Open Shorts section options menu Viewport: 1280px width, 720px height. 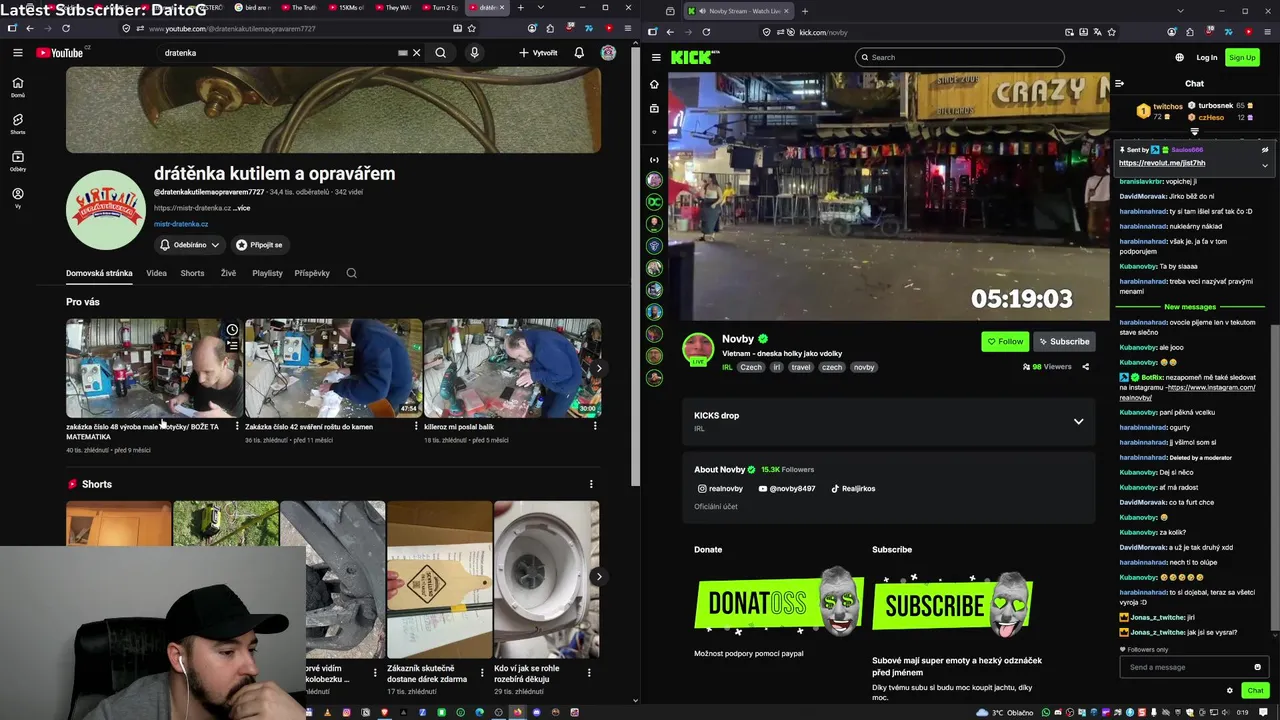[x=591, y=484]
